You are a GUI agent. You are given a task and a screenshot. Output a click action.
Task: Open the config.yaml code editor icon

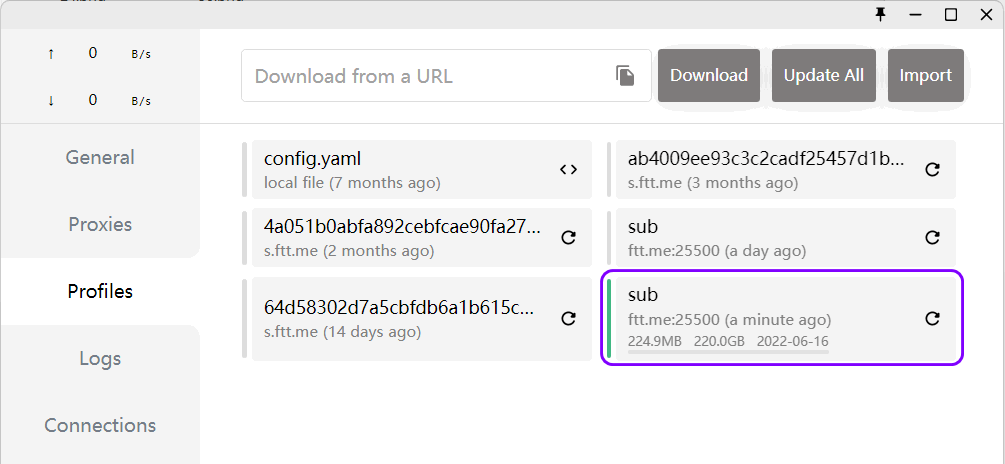coord(568,169)
